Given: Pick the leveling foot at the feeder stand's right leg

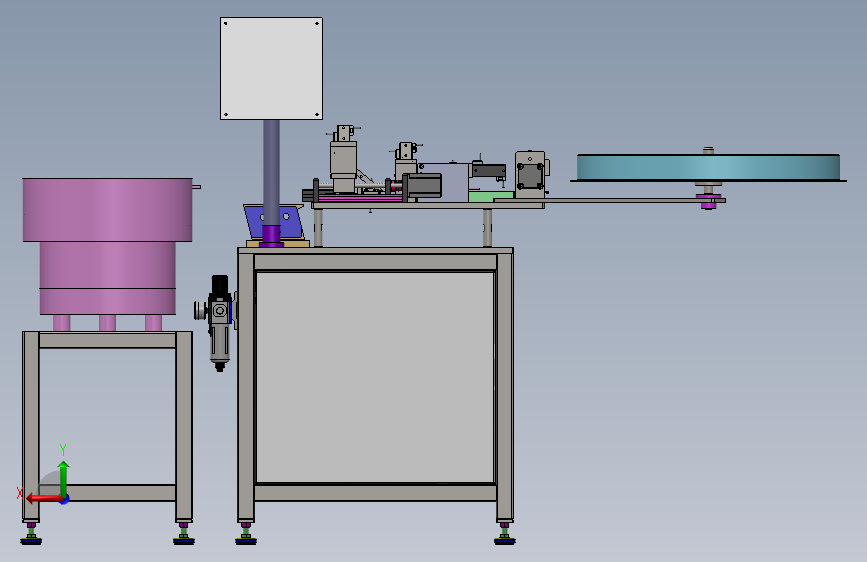Looking at the screenshot, I should pyautogui.click(x=184, y=533).
